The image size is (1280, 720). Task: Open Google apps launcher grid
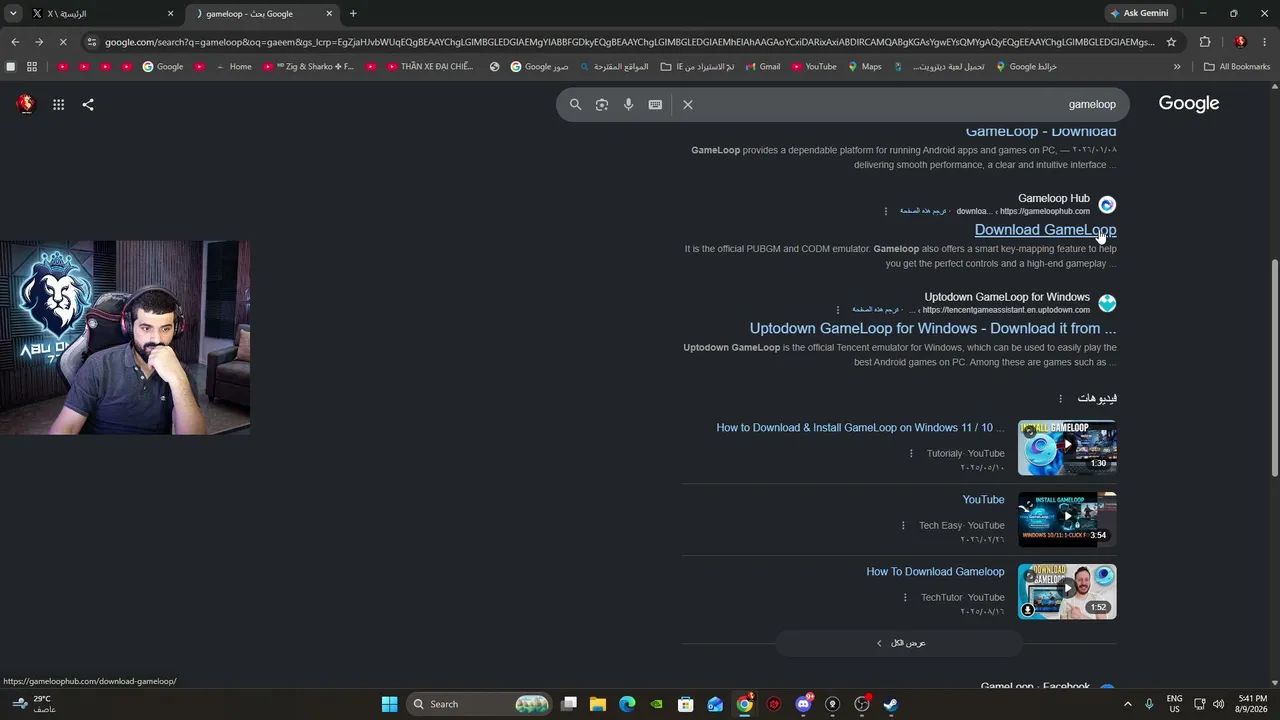click(x=59, y=104)
